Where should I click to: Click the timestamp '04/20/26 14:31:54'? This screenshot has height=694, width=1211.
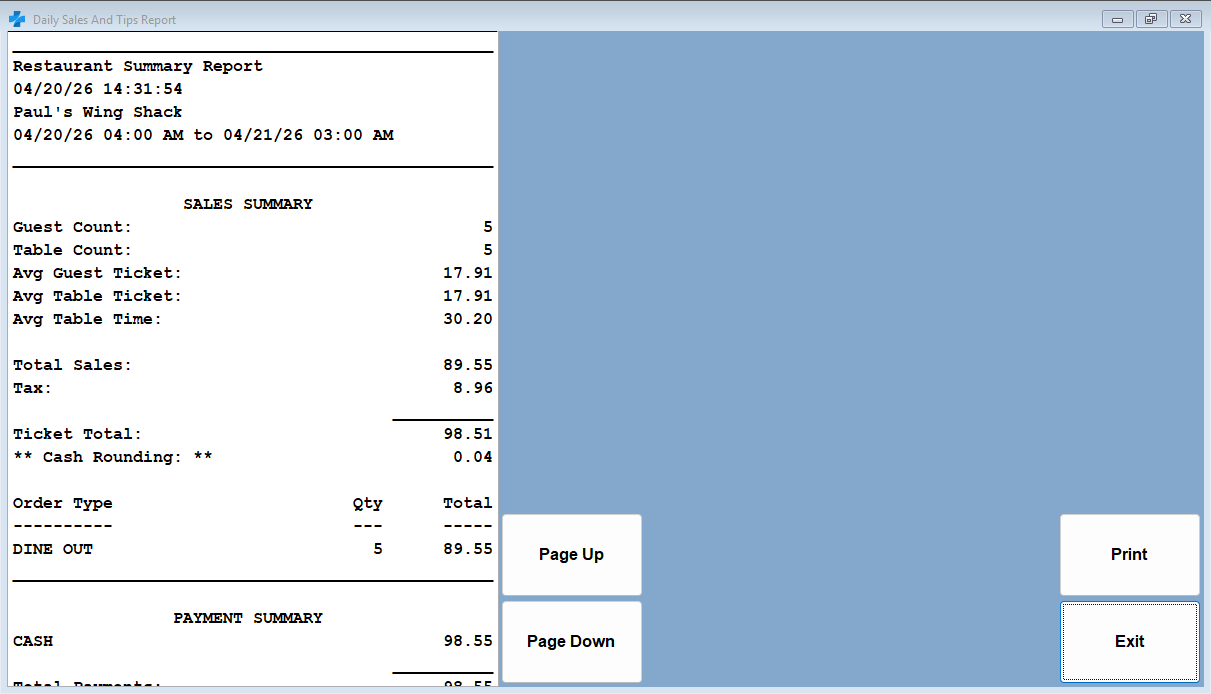tap(98, 89)
